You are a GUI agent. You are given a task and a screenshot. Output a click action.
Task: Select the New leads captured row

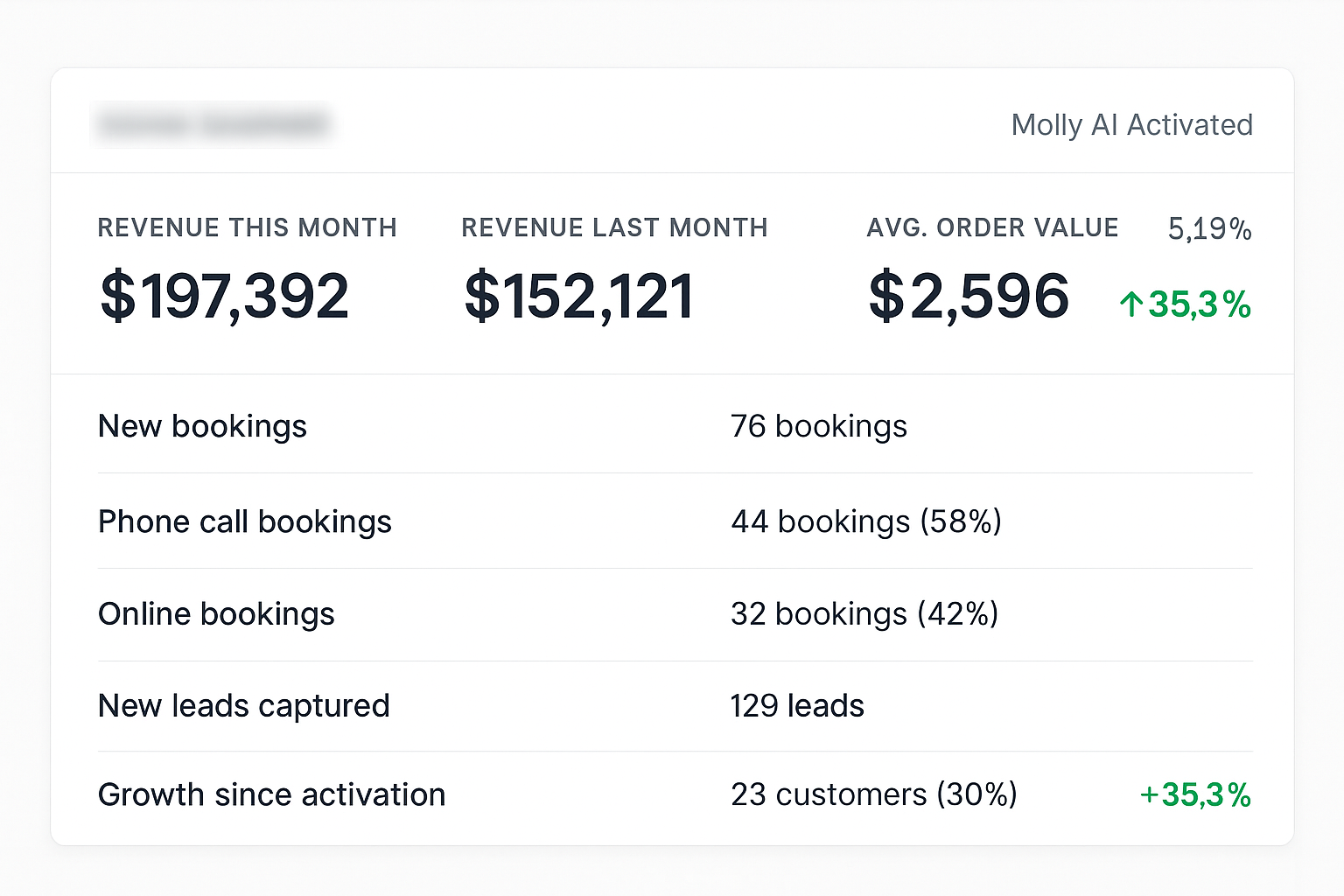244,706
